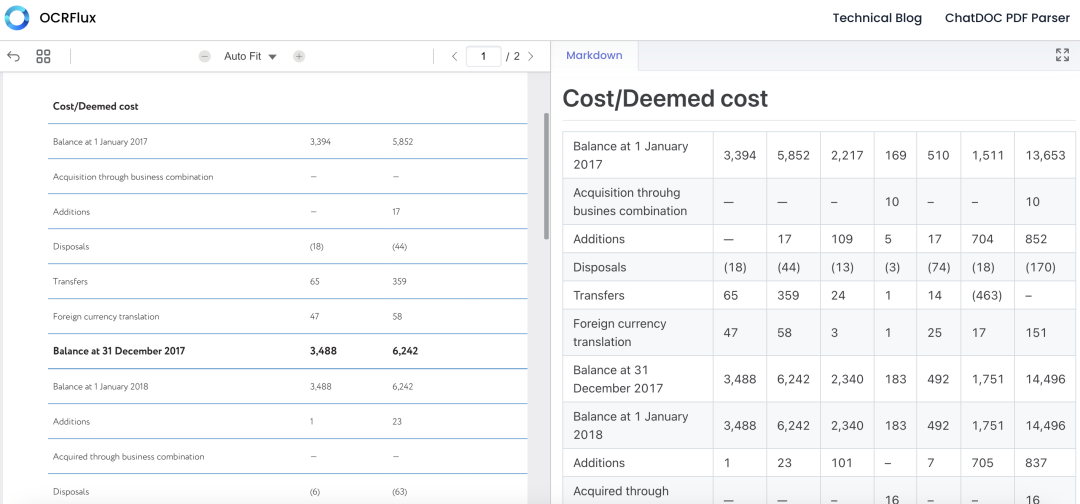Click the 'Additions' row label under Balance at 1 January 2017 in PDF
The height and width of the screenshot is (504, 1080).
(71, 212)
